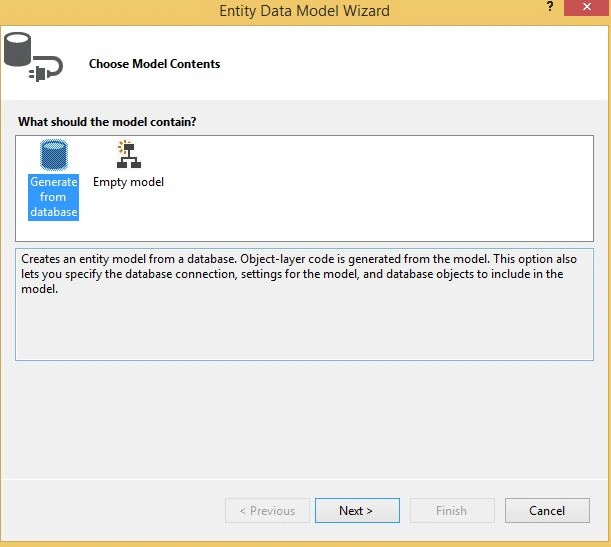Click the disabled Previous button

click(x=267, y=510)
